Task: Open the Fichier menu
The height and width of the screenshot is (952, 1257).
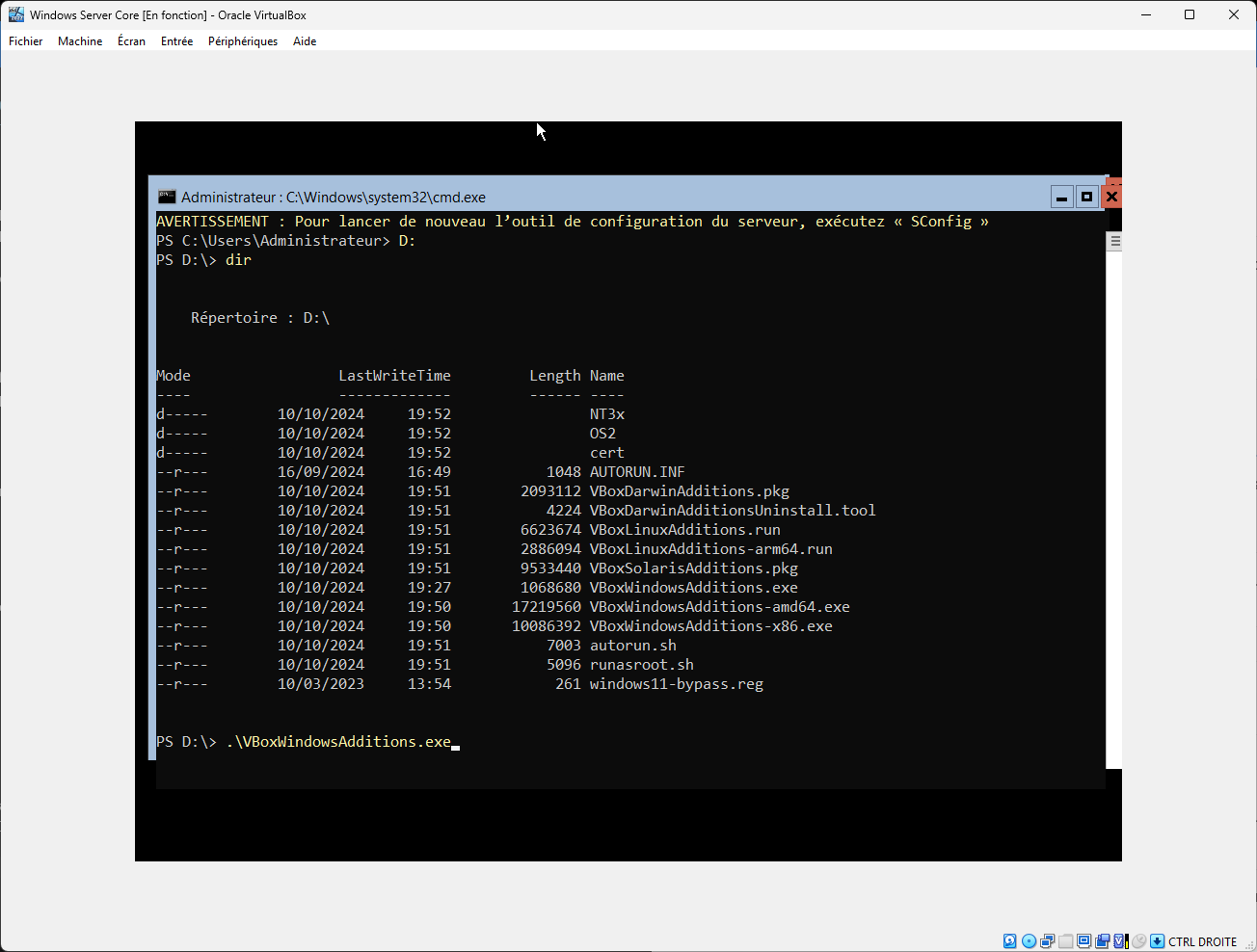Action: 26,41
